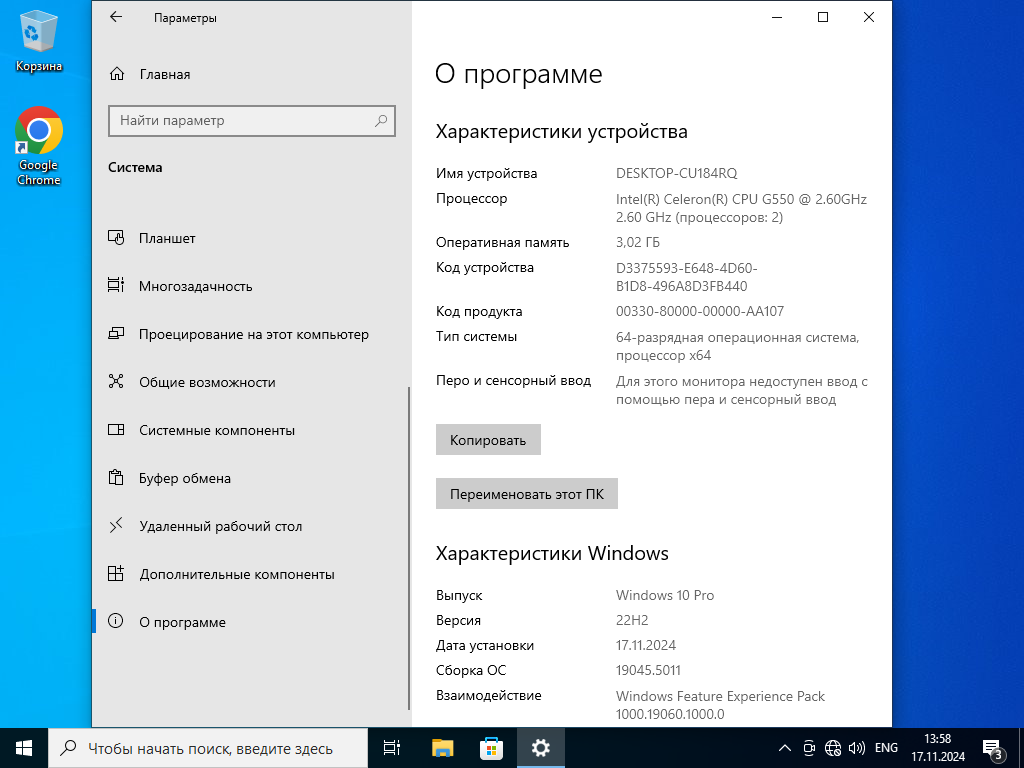This screenshot has height=768, width=1024.
Task: Open the Системные компоненты page
Action: point(251,430)
